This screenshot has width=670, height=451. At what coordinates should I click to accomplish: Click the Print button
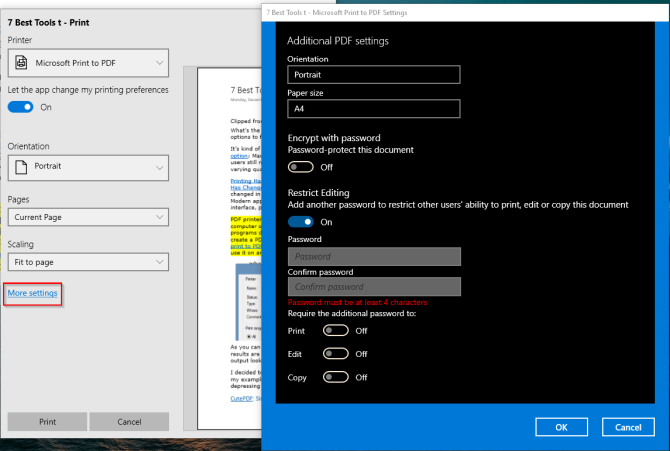tap(47, 422)
